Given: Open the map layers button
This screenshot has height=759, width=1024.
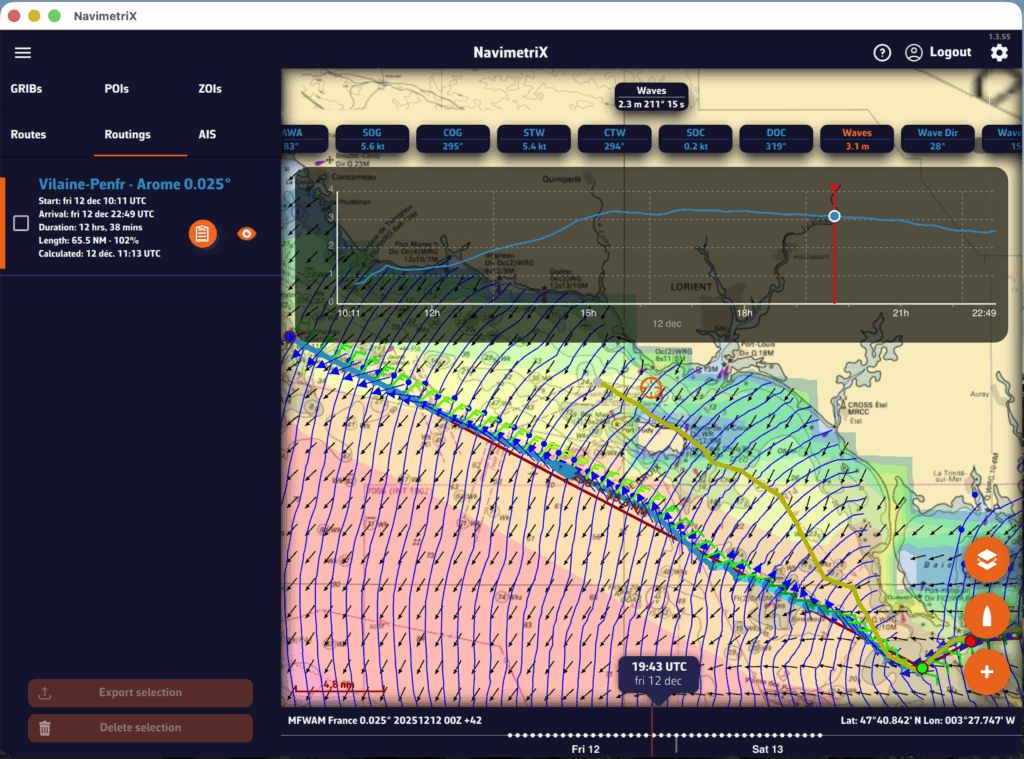Looking at the screenshot, I should [987, 561].
